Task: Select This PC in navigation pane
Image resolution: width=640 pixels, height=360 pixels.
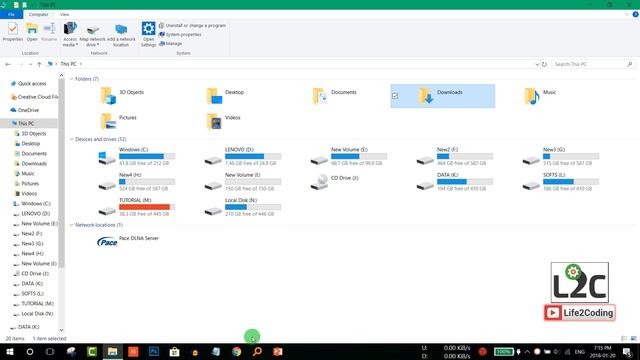Action: click(26, 123)
